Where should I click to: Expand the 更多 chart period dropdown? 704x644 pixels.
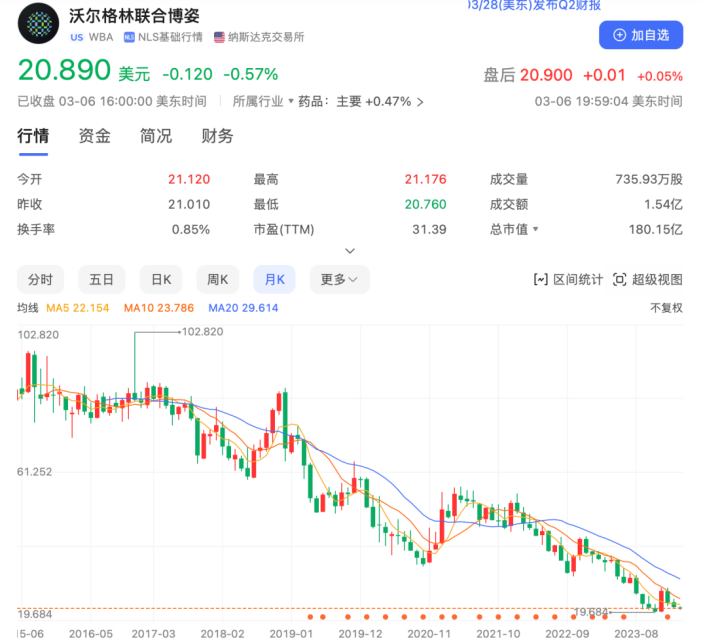click(339, 279)
